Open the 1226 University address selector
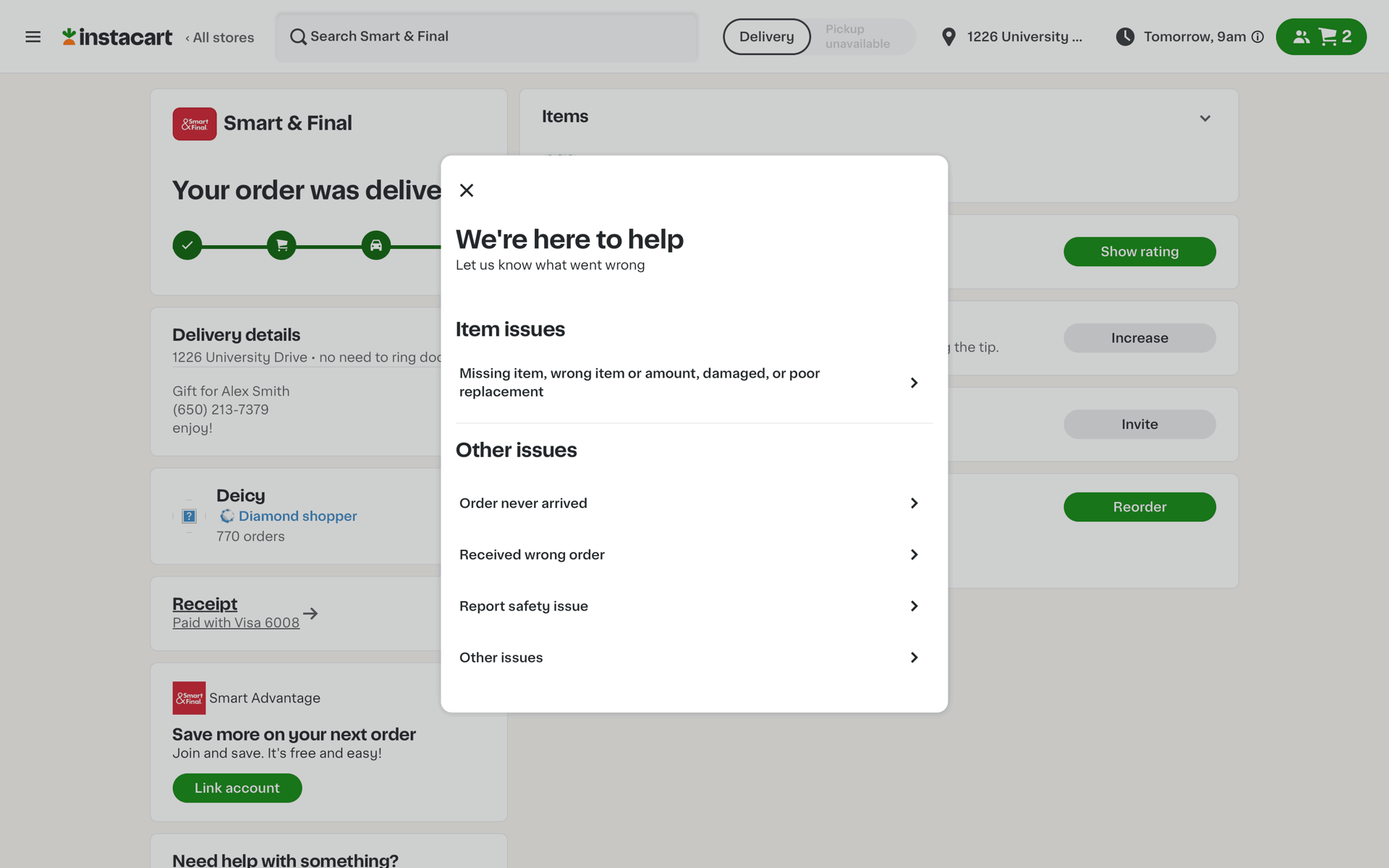Screen dimensions: 1389x868 pyautogui.click(x=1012, y=37)
